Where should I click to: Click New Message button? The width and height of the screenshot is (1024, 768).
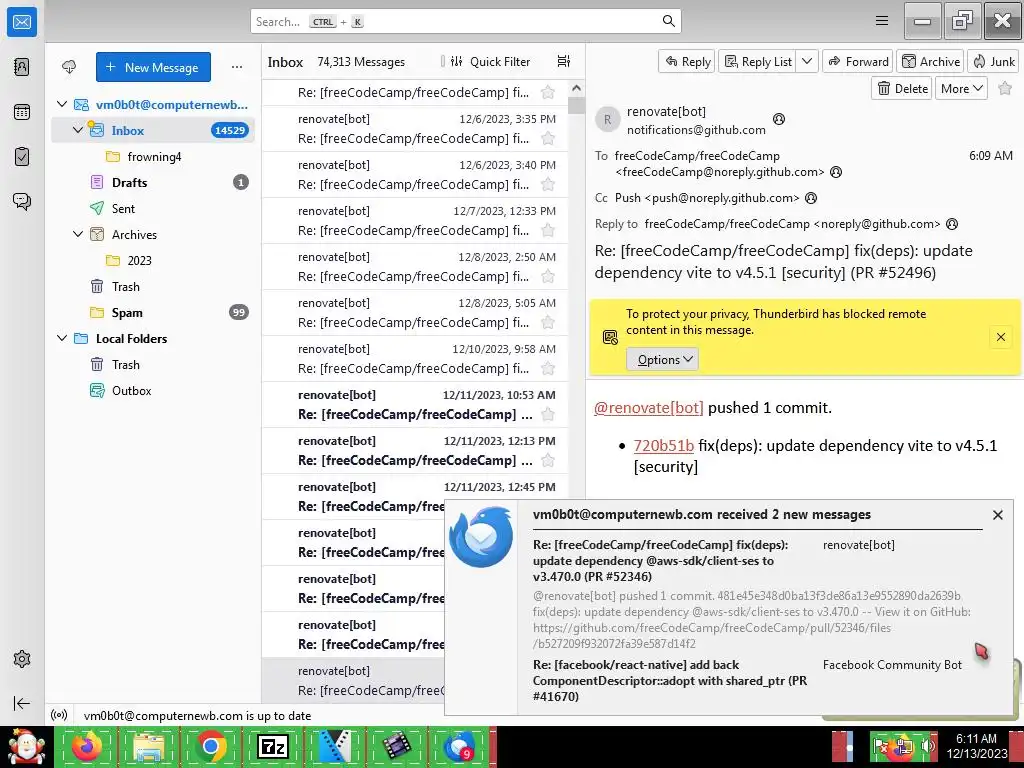click(153, 67)
